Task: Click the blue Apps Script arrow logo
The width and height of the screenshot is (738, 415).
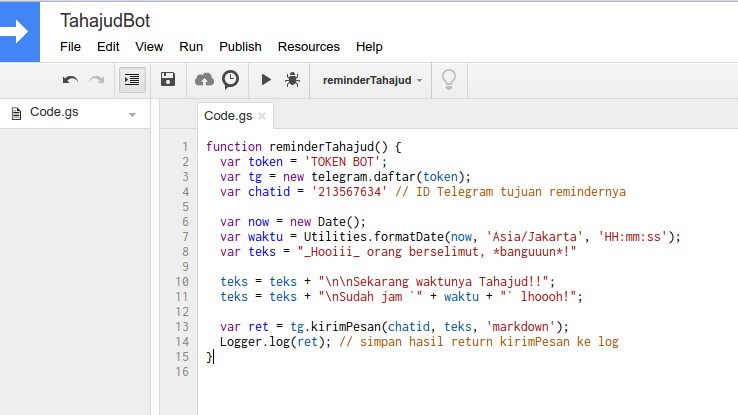Action: (18, 31)
